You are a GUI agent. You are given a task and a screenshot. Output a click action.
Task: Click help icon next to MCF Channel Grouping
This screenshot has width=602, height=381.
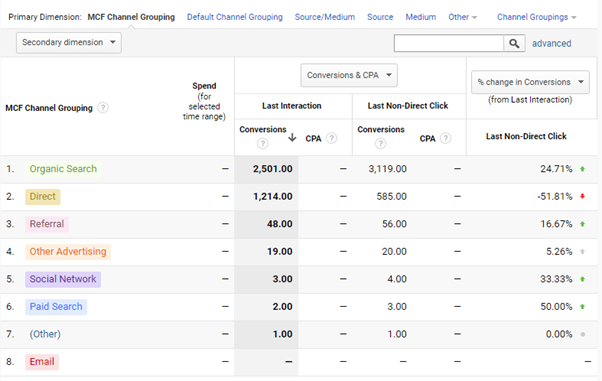(x=103, y=108)
